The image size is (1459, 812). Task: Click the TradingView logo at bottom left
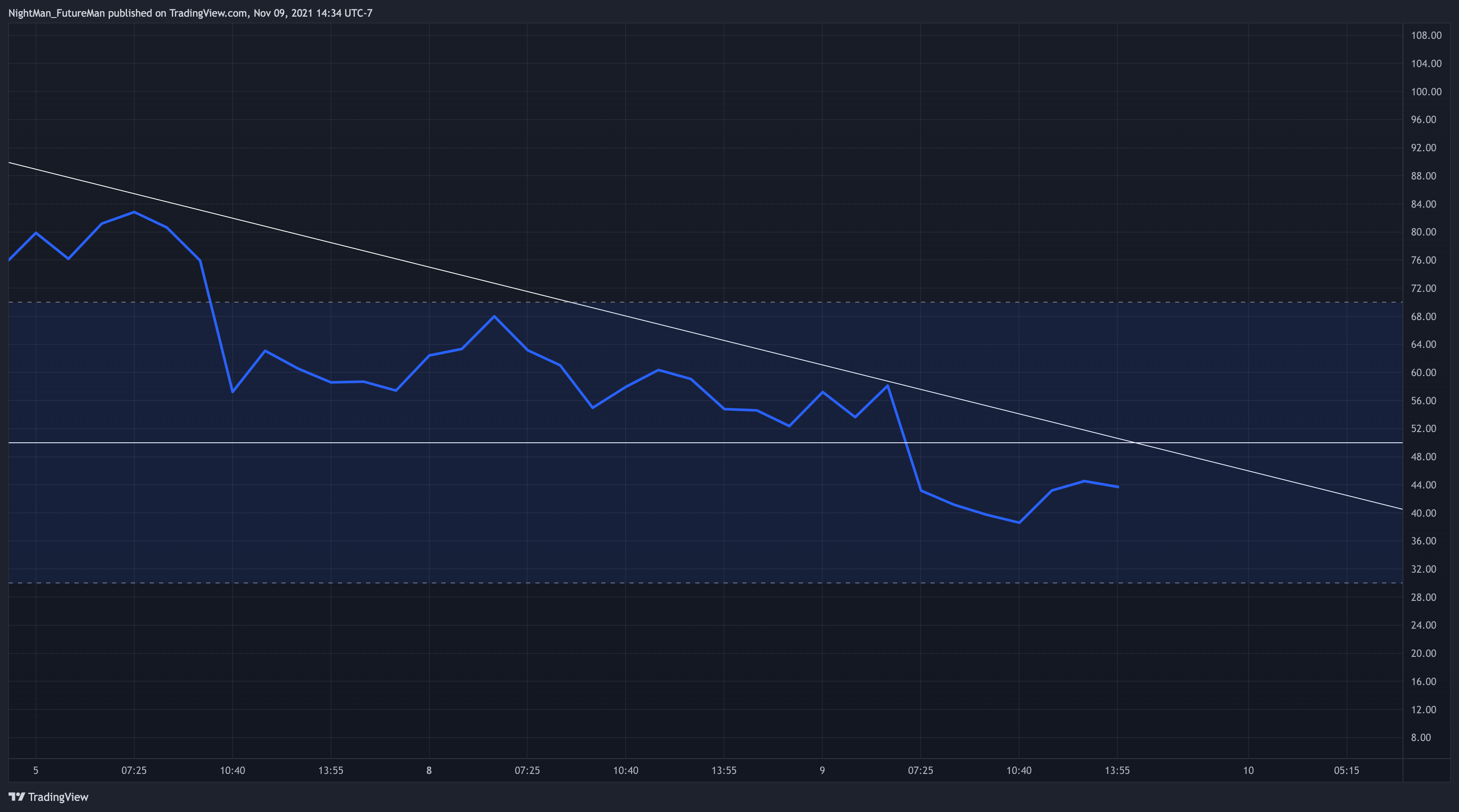(x=49, y=797)
